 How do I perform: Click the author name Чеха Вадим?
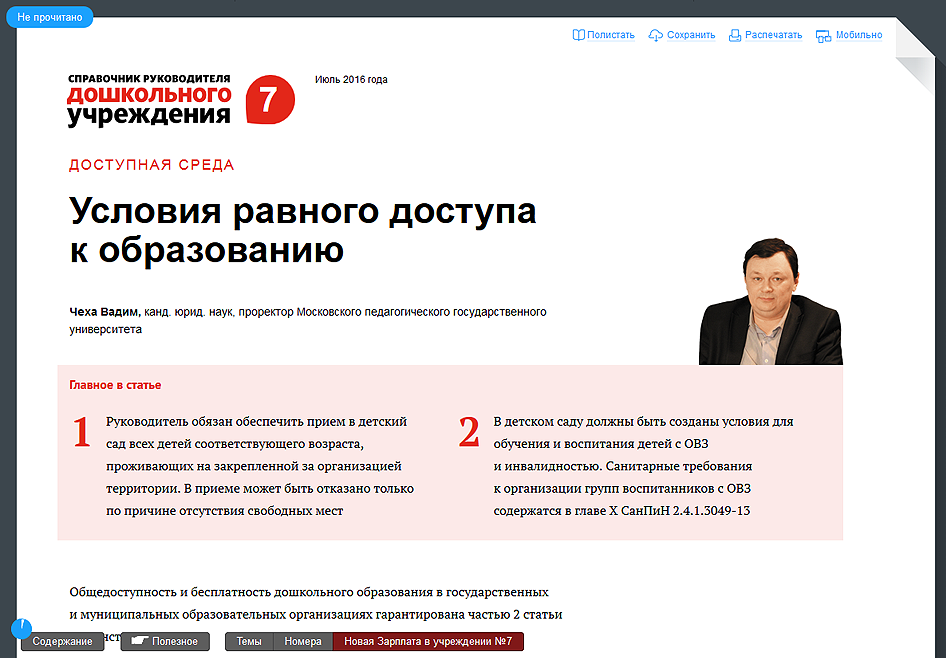pyautogui.click(x=105, y=312)
